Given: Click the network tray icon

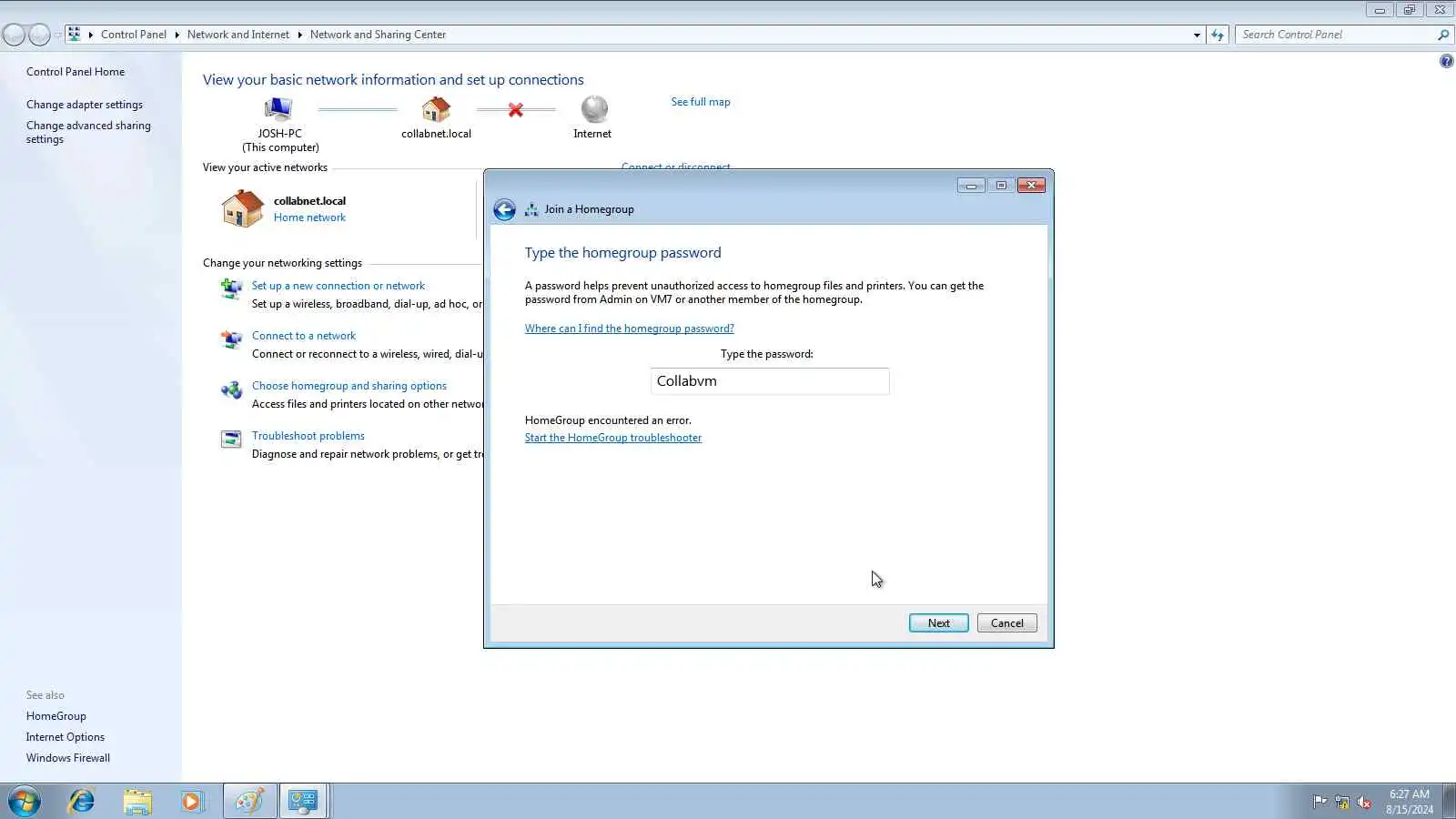Looking at the screenshot, I should [x=1342, y=802].
